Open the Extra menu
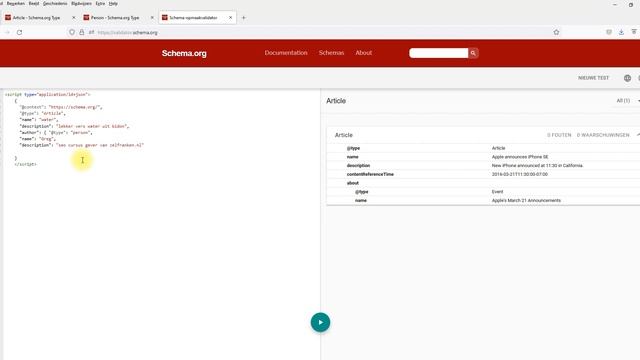This screenshot has width=640, height=360. coord(100,3)
